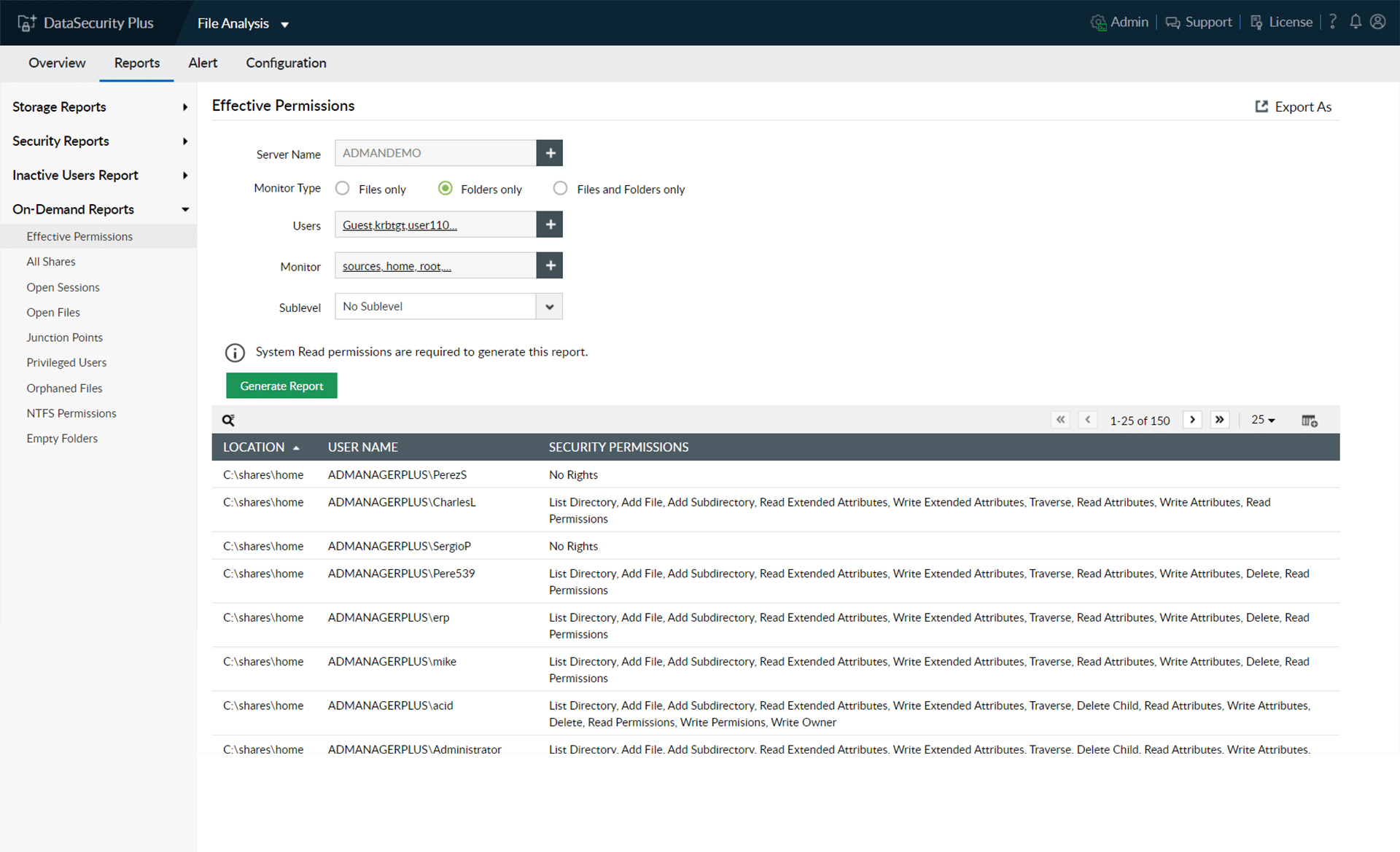Image resolution: width=1400 pixels, height=852 pixels.
Task: Select the Folders only monitor type
Action: tap(445, 188)
